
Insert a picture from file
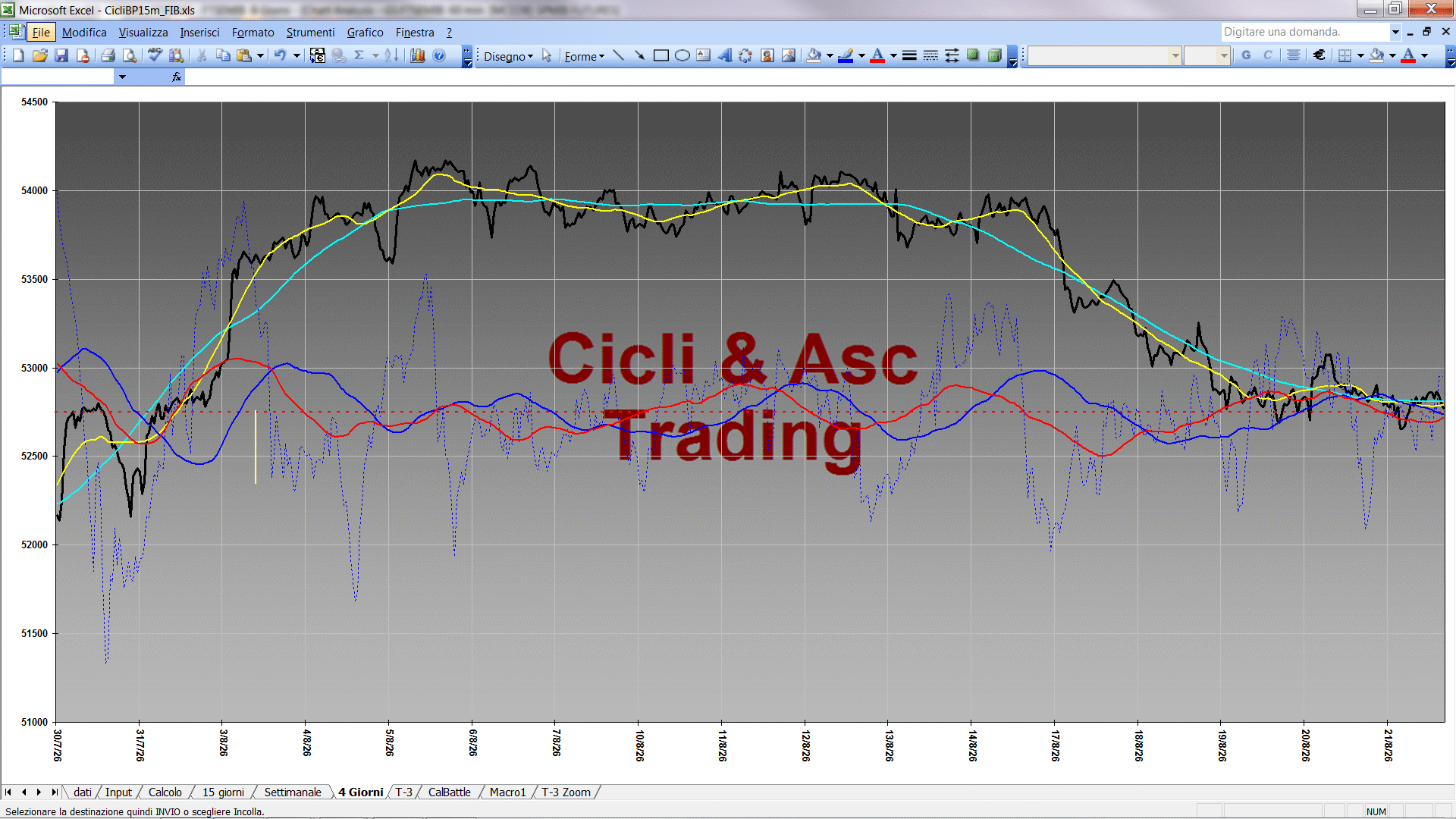789,55
